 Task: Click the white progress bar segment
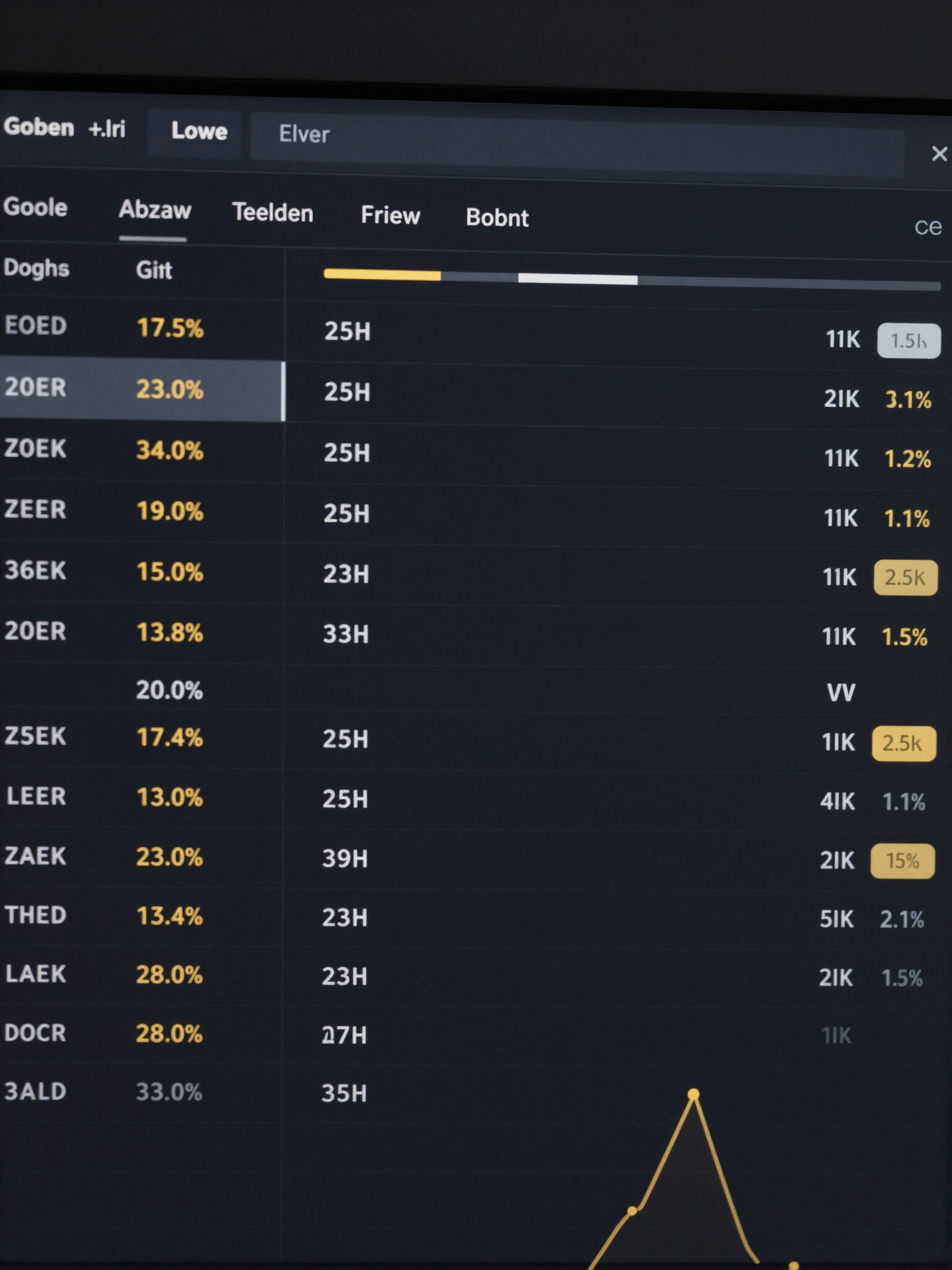coord(578,279)
